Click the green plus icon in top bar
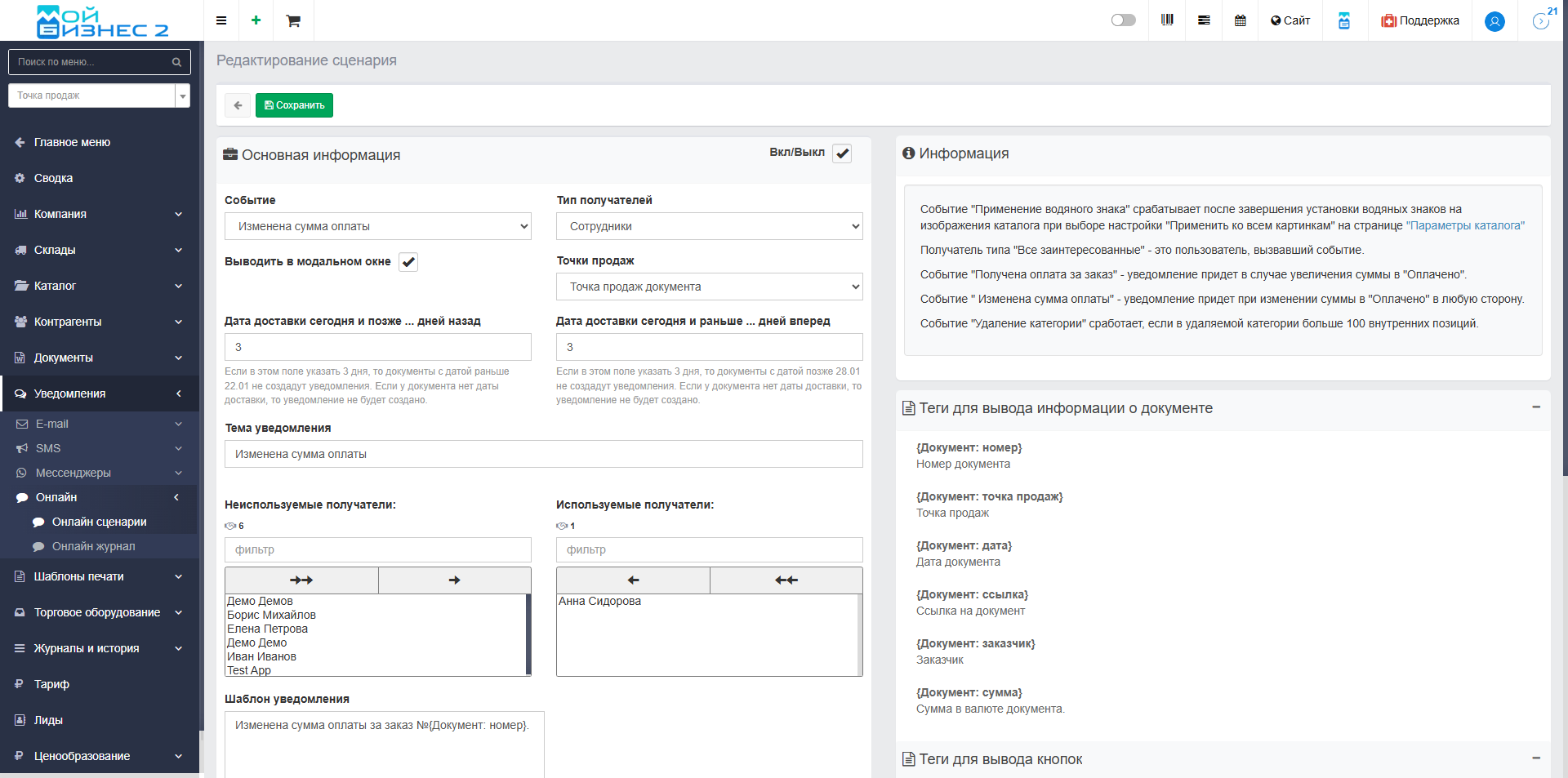Image resolution: width=1568 pixels, height=778 pixels. point(256,20)
